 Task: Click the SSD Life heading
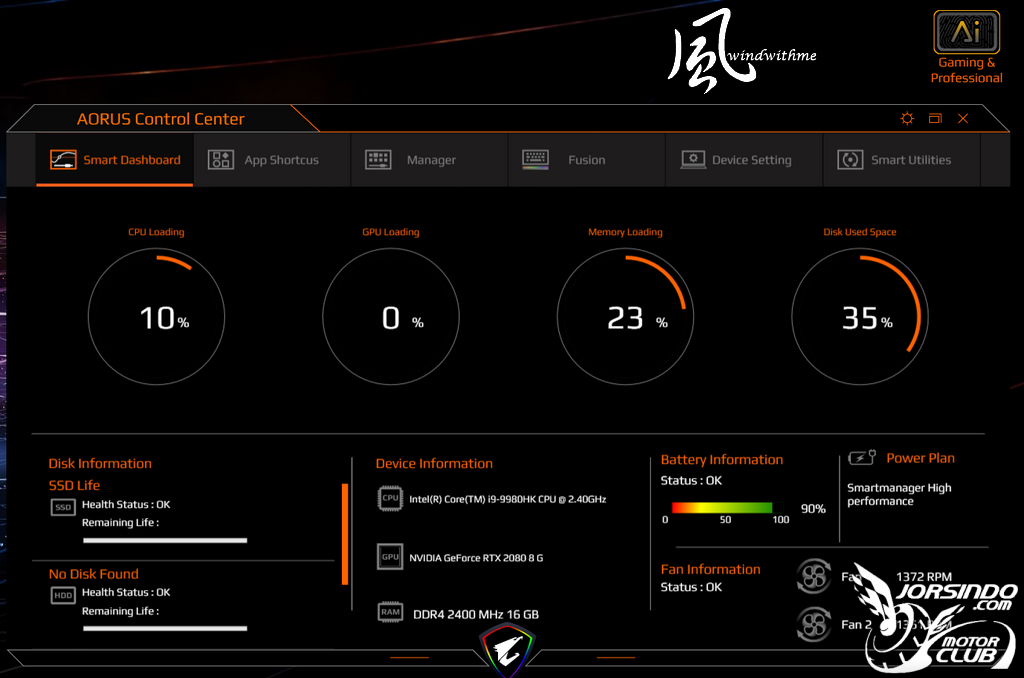(x=74, y=485)
